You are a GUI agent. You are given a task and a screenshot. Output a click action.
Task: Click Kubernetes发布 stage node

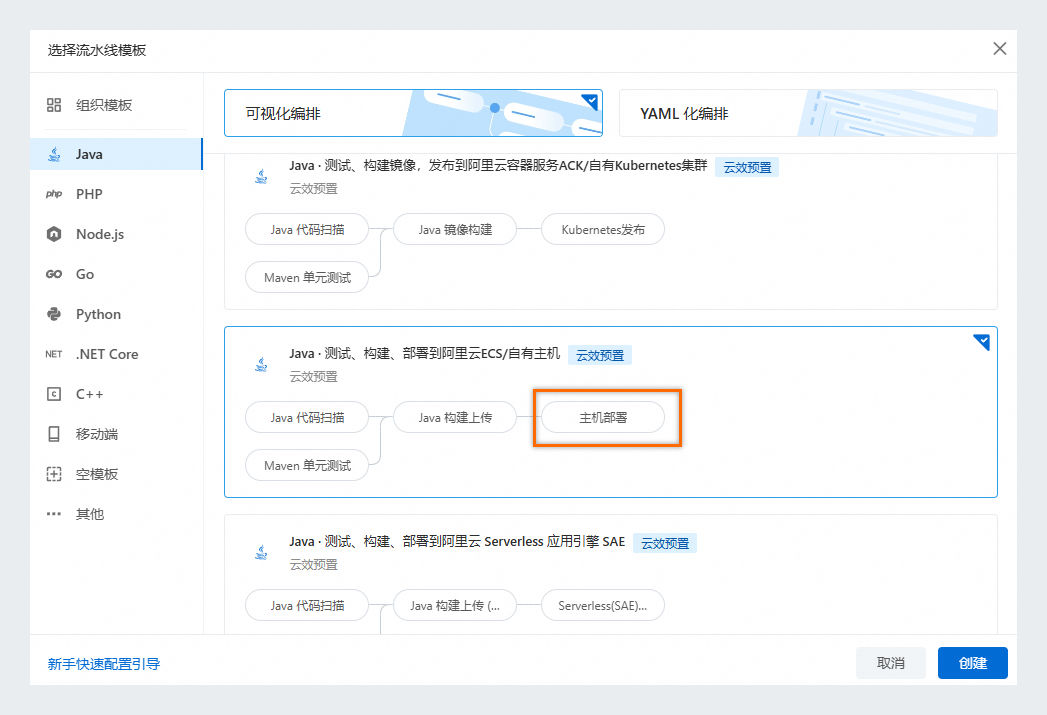[603, 230]
